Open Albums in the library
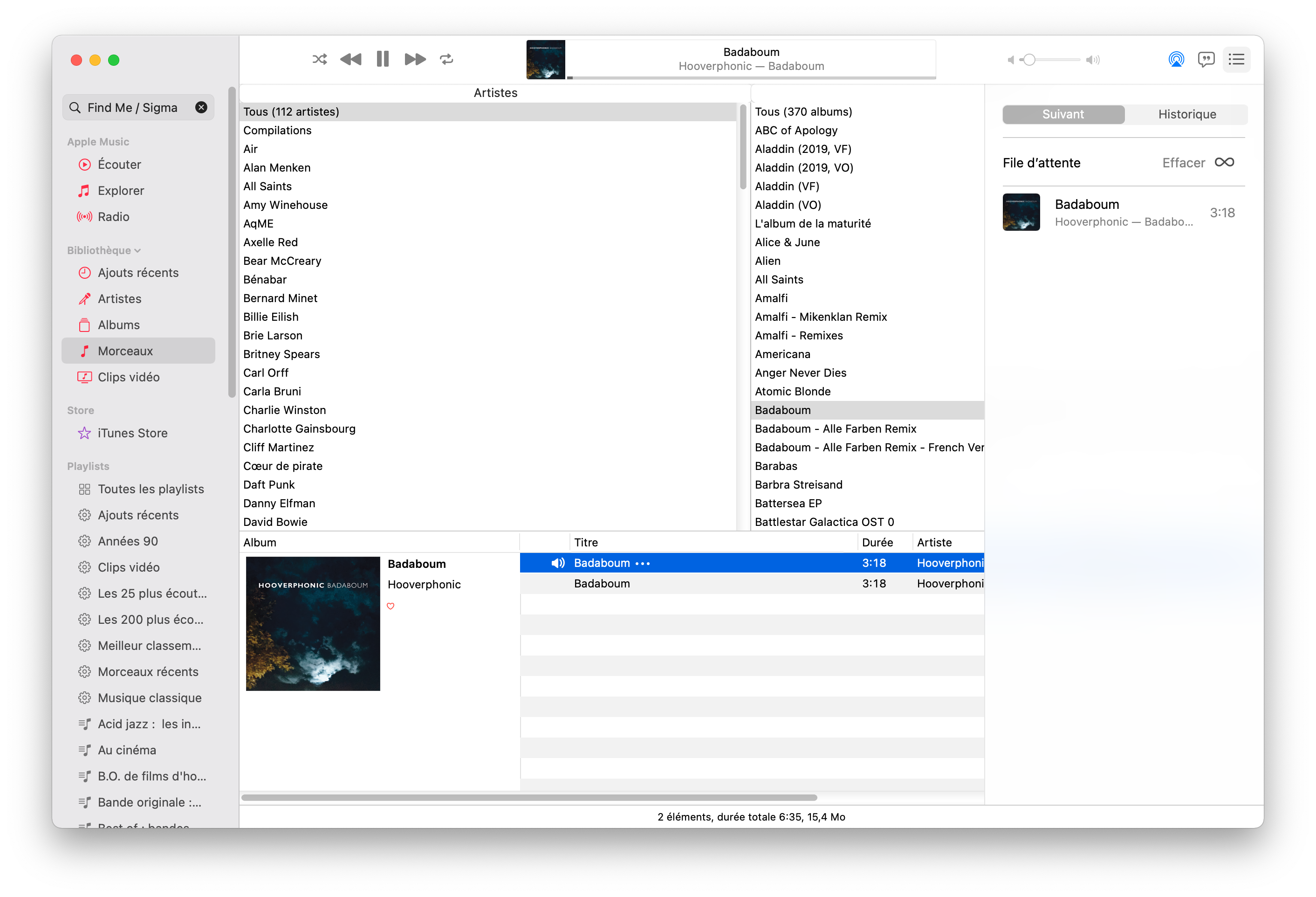Screen dimensions: 1316x897 click(138, 324)
